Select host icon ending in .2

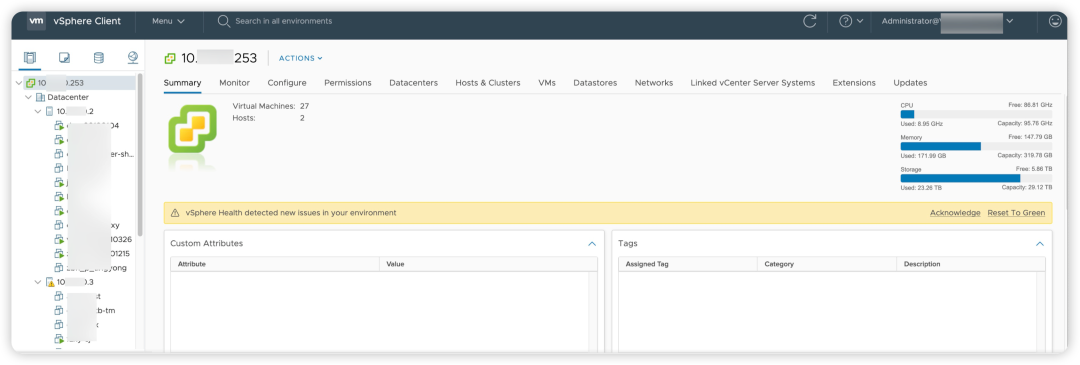[x=50, y=111]
